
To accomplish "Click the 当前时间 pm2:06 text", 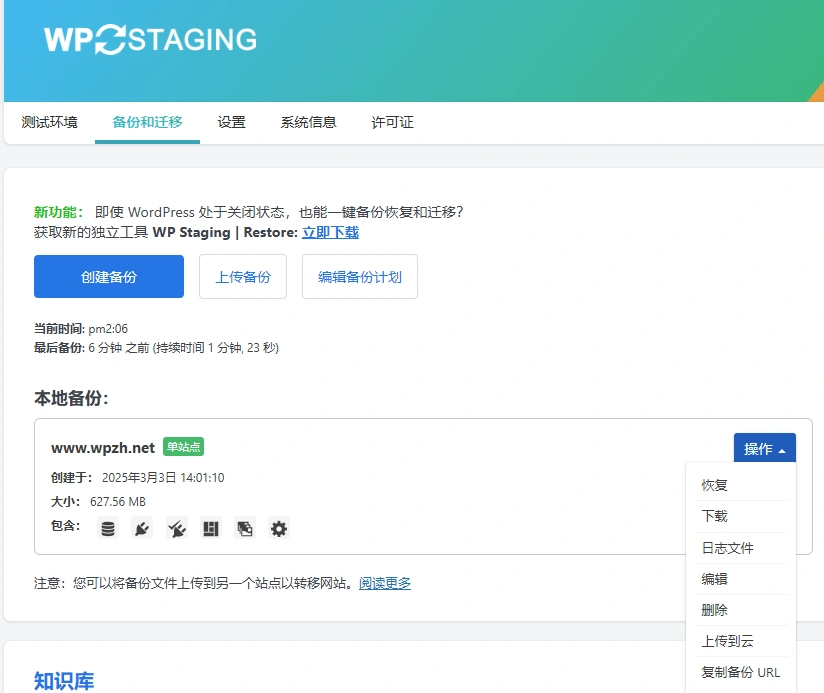I will click(x=81, y=329).
